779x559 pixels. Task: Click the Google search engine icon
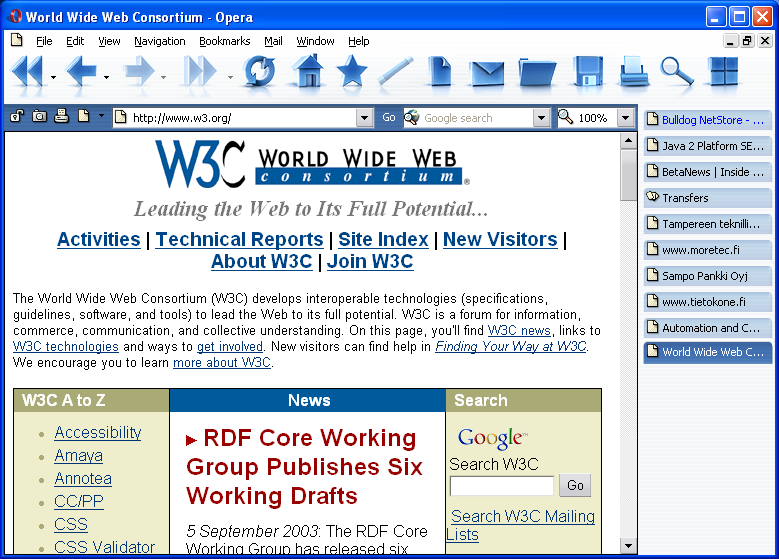click(x=411, y=117)
